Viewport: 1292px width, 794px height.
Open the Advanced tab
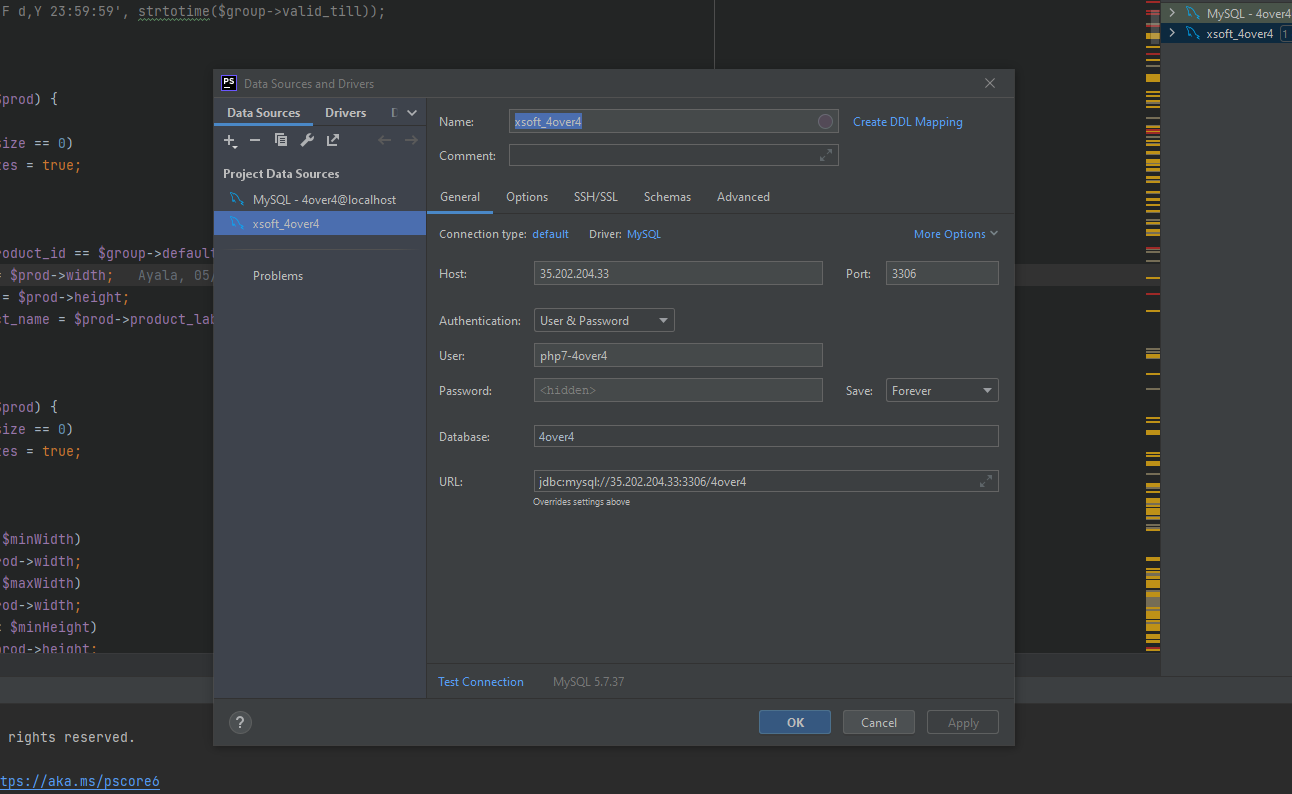(743, 197)
